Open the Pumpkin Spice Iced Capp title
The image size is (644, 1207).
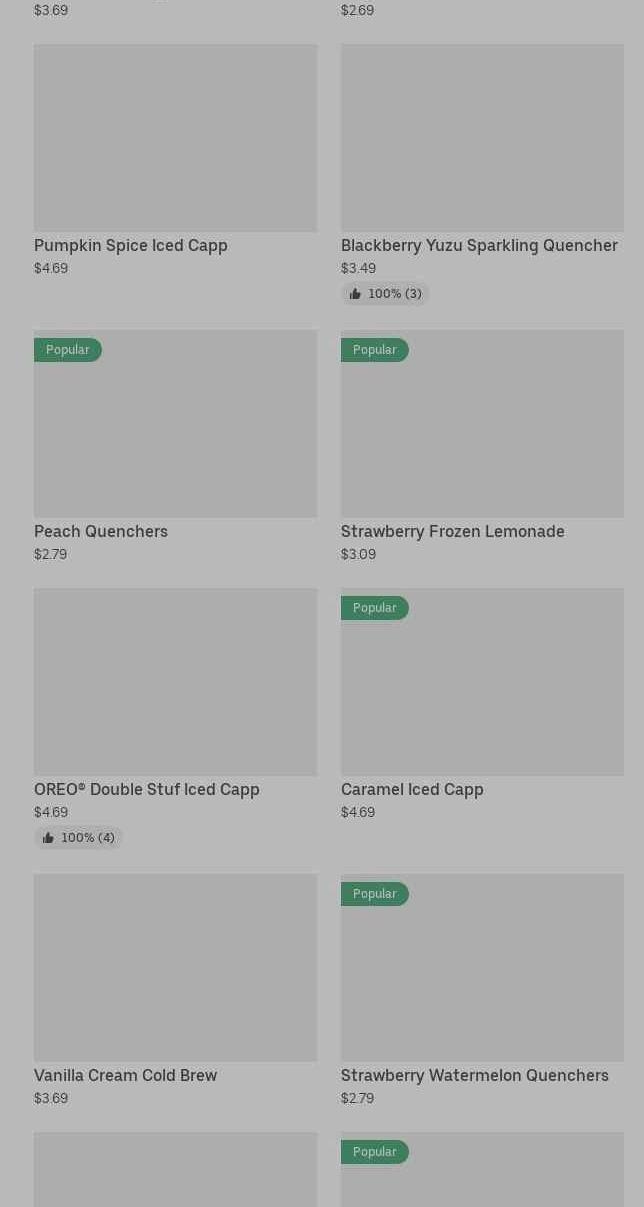click(x=131, y=245)
